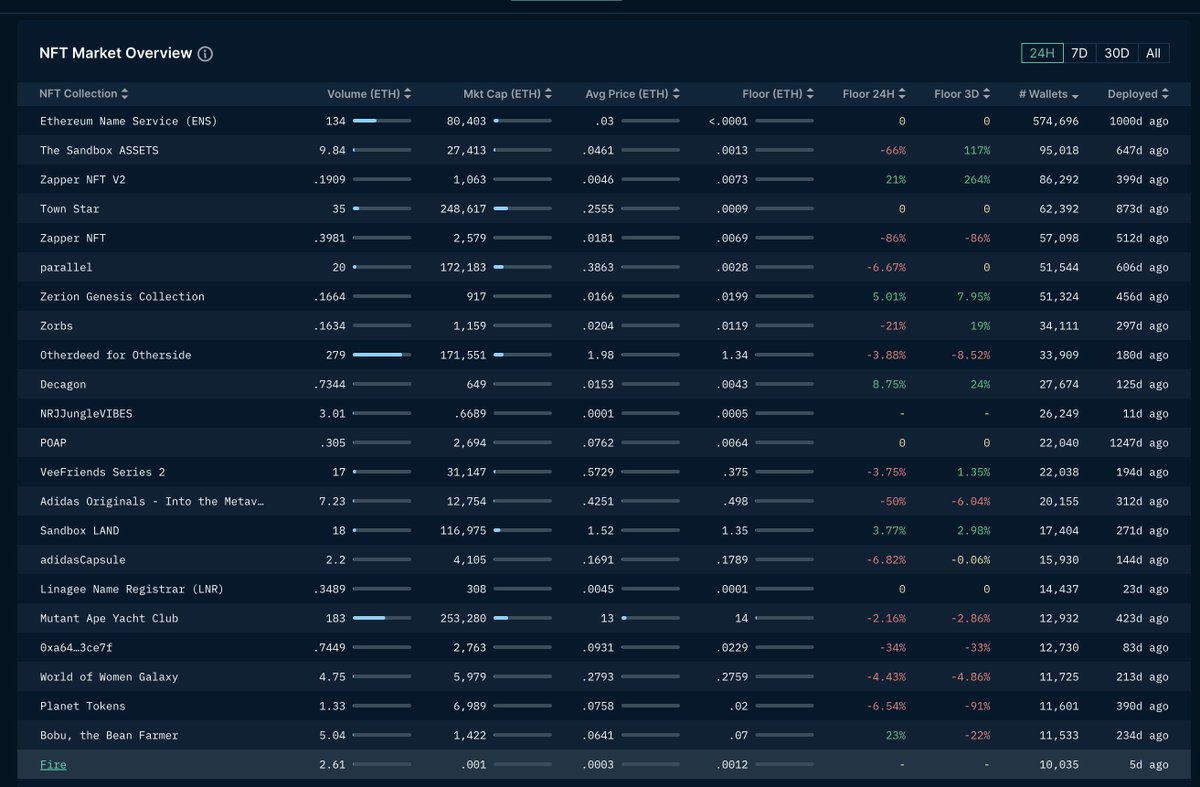
Task: Click the 5d ago deployed value
Action: coord(1149,765)
